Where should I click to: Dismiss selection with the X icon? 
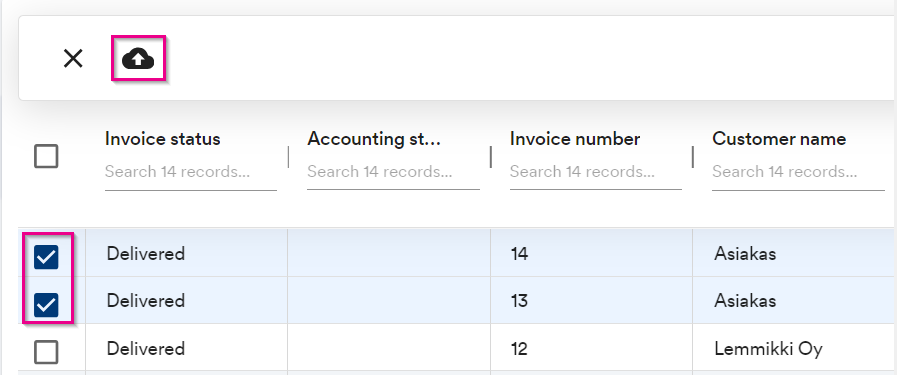[73, 58]
